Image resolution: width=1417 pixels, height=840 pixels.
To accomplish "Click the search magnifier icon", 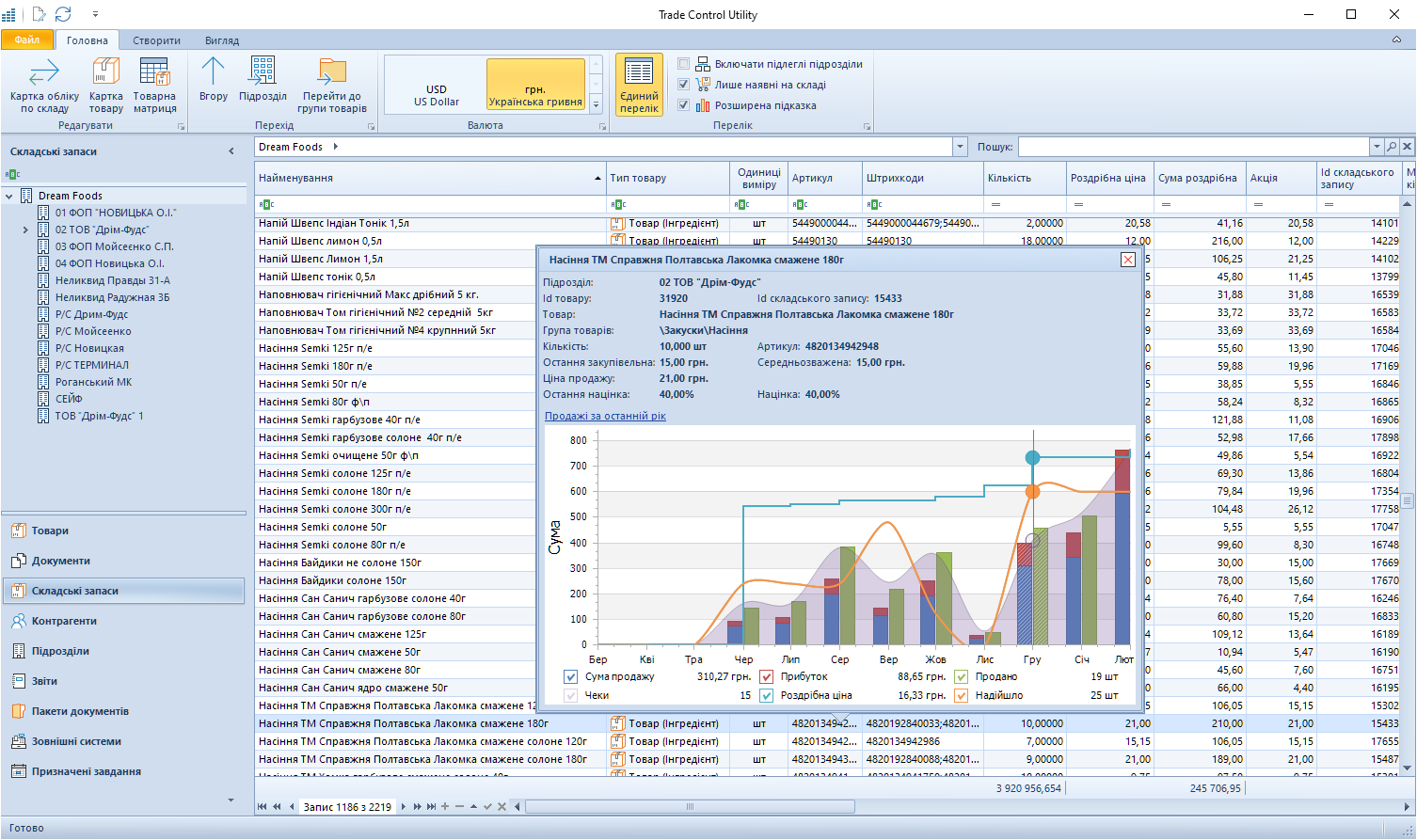I will click(1392, 147).
